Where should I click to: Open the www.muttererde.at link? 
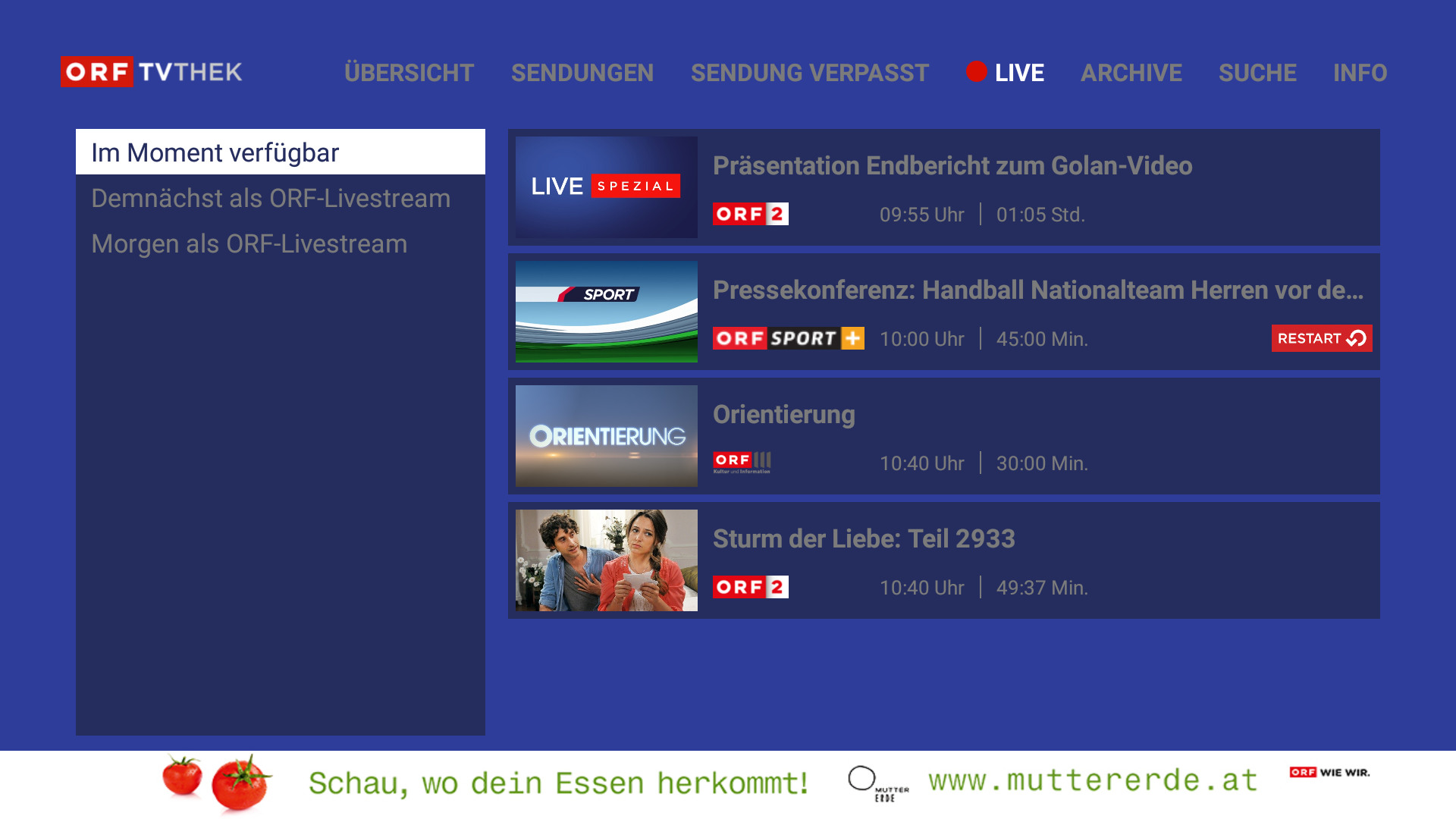click(x=1092, y=780)
